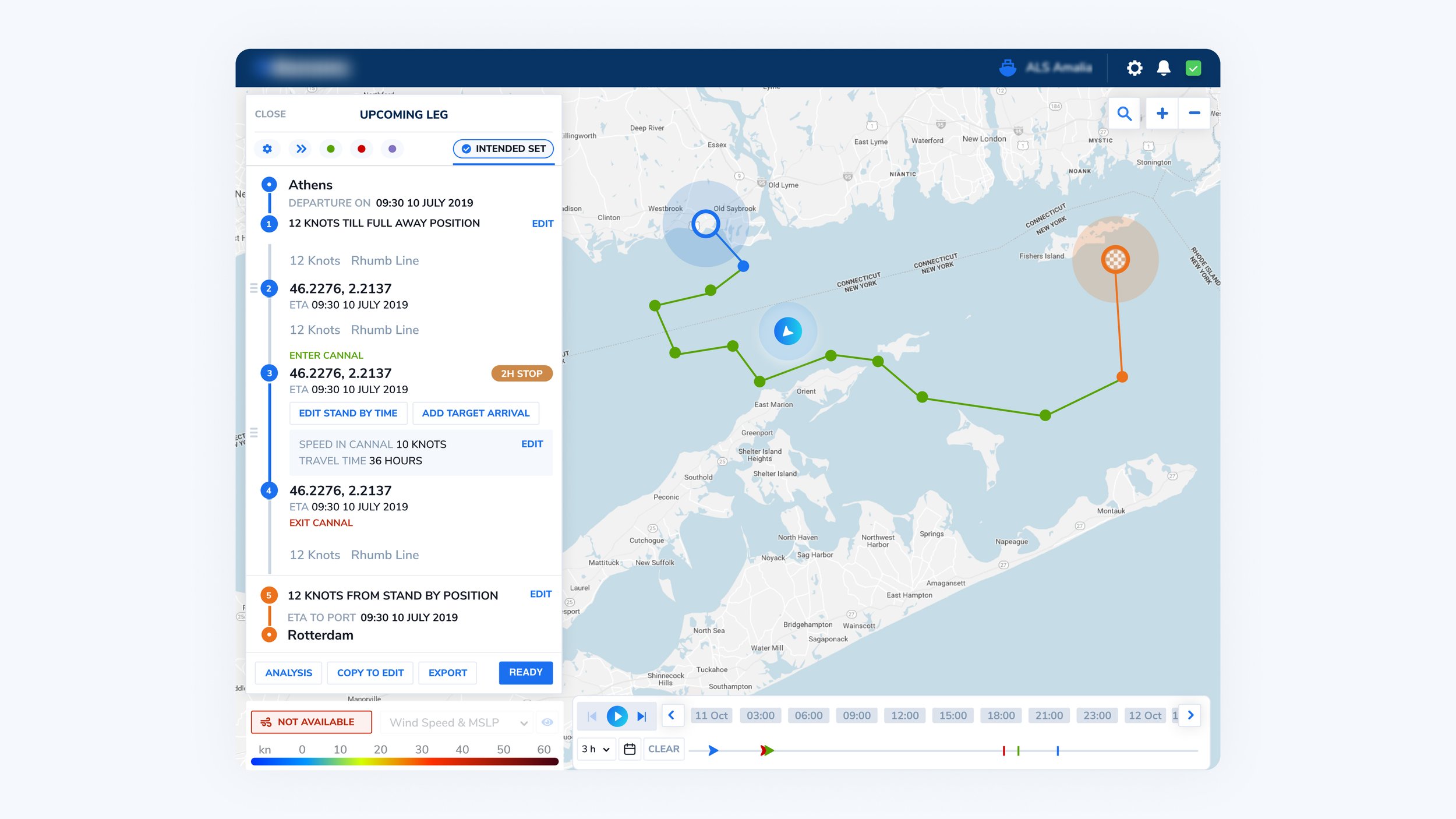Click the READY button

click(x=525, y=673)
